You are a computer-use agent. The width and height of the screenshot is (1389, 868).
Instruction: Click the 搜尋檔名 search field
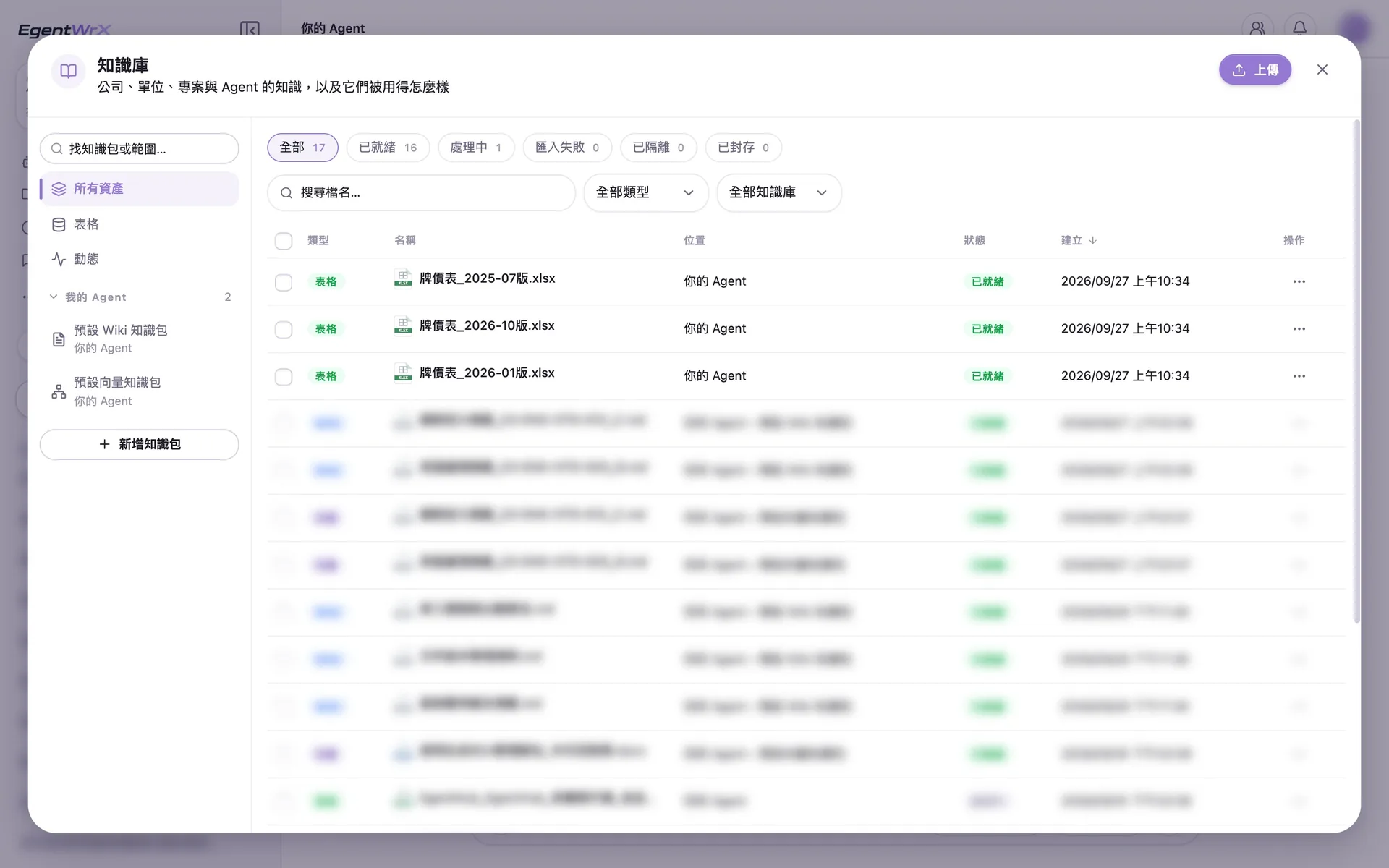[x=421, y=192]
